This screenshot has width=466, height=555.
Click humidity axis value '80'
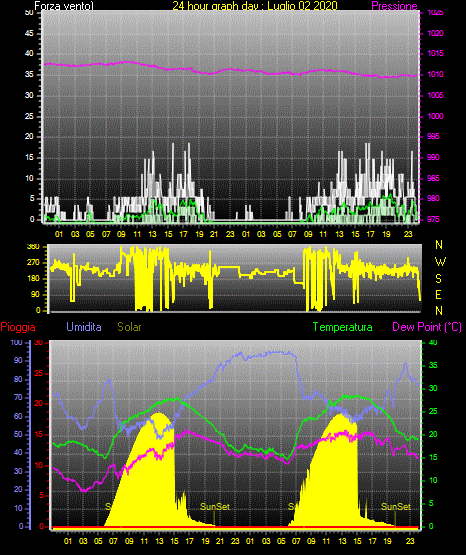coord(18,379)
